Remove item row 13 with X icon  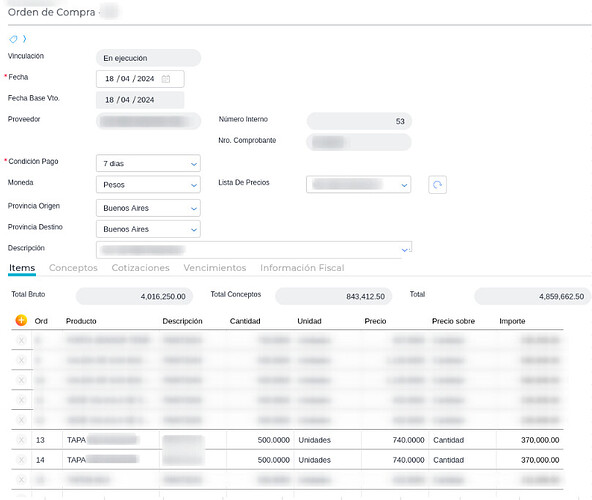tap(21, 440)
